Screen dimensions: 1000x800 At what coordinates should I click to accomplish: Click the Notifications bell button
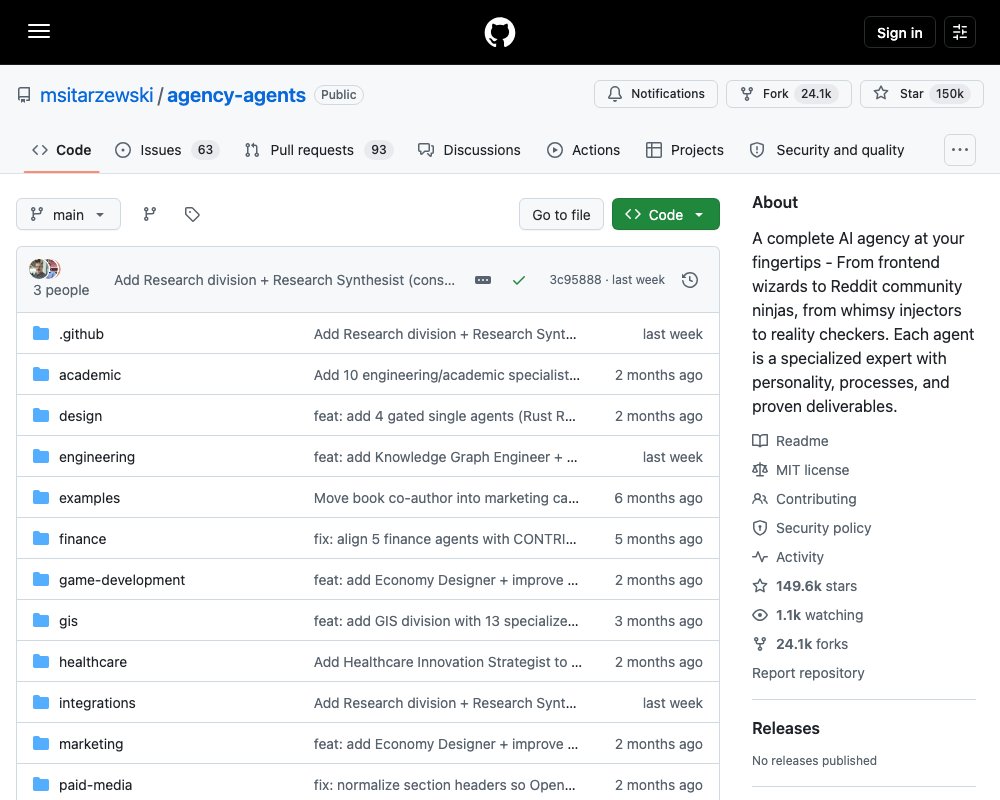click(656, 94)
